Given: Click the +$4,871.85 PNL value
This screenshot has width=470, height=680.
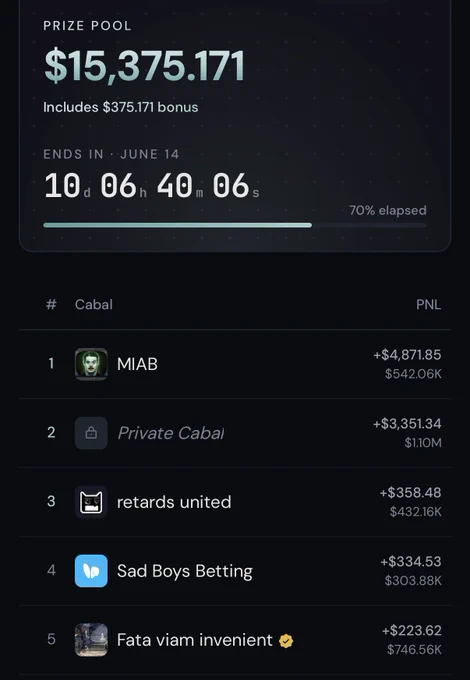Looking at the screenshot, I should (407, 355).
